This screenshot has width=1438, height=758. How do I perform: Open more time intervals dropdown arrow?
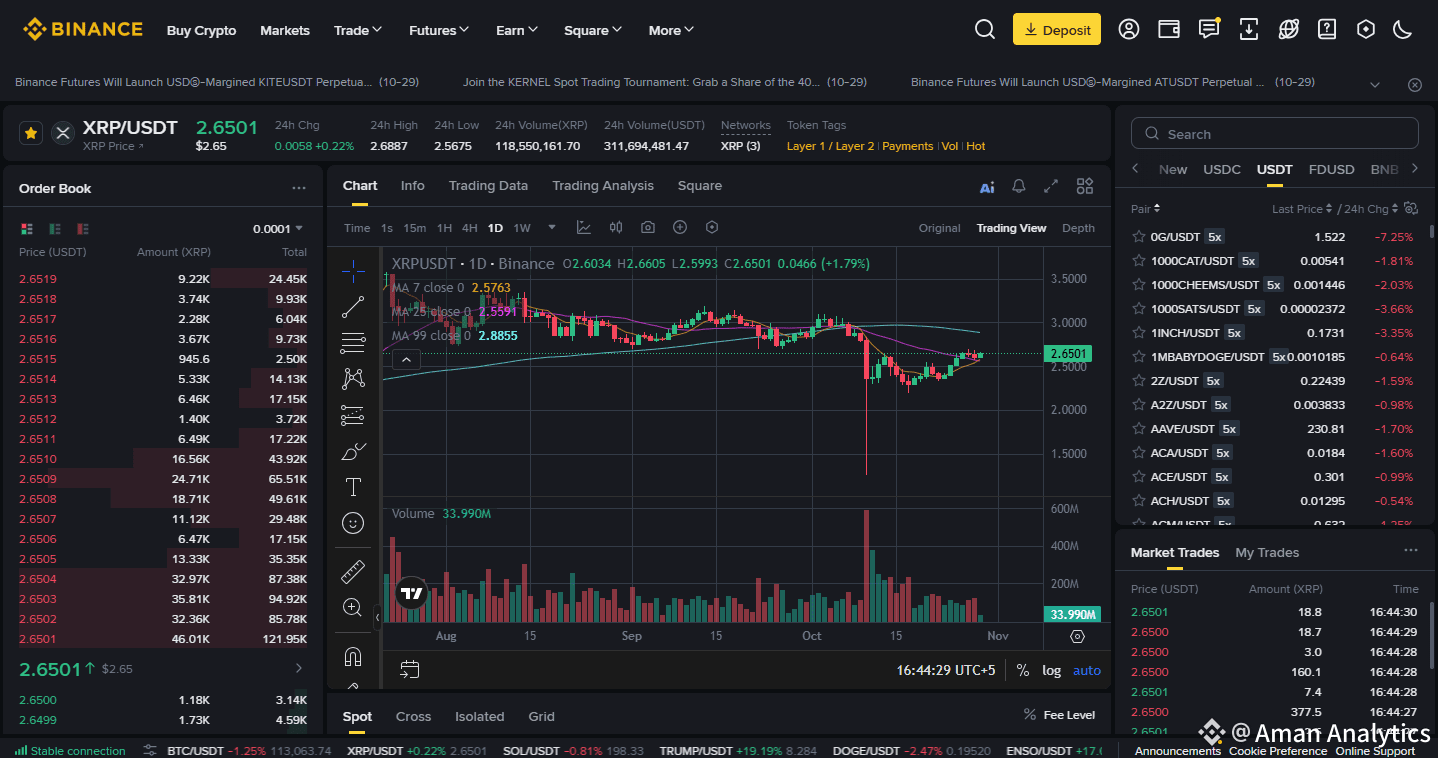click(551, 228)
